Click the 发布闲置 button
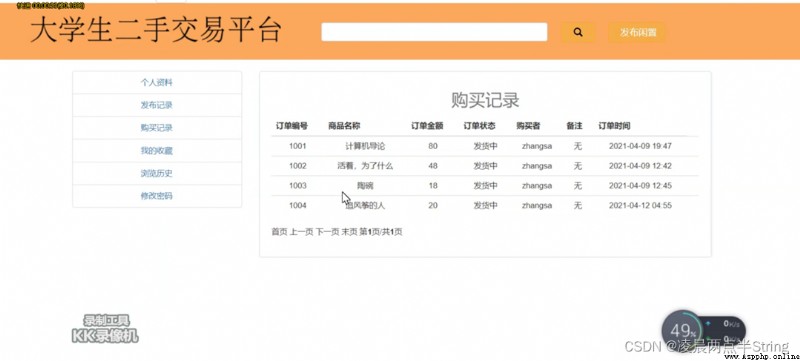800x361 pixels. pyautogui.click(x=637, y=32)
